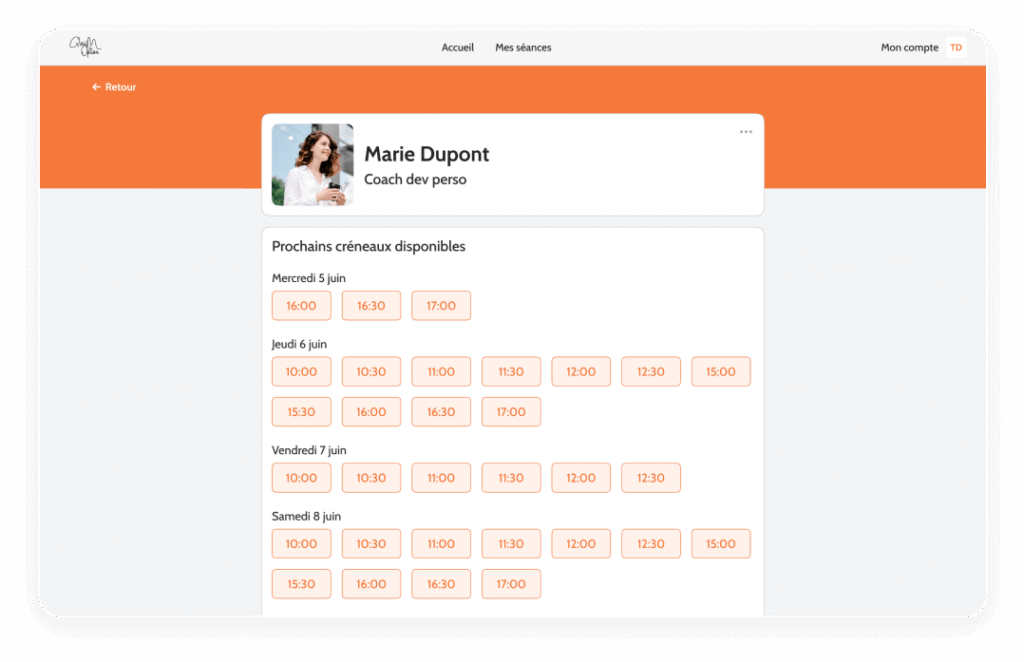1024x662 pixels.
Task: Select 17:00 slot on Jeudi 6 juin
Action: point(511,412)
